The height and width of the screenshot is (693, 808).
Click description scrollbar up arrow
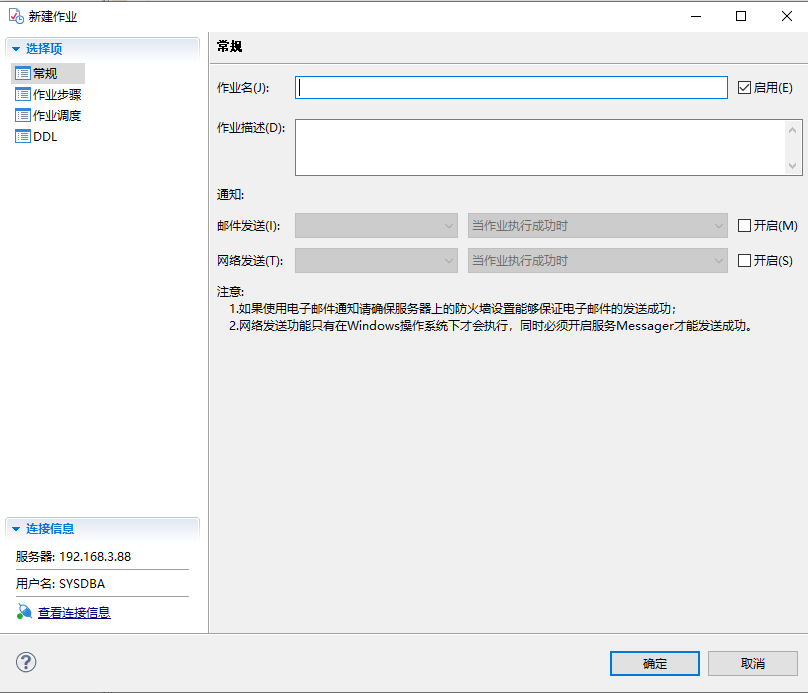pos(793,130)
